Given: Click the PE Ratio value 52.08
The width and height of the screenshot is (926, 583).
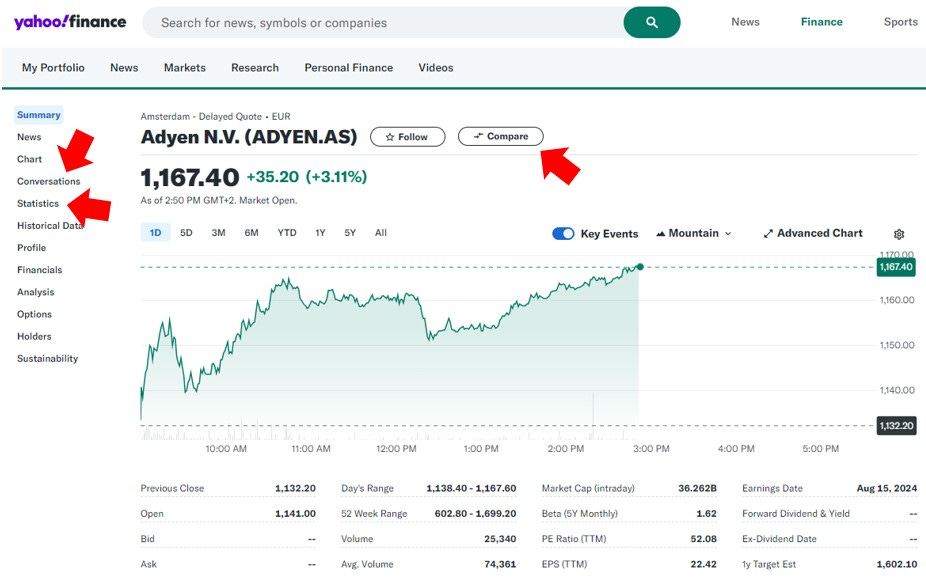Looking at the screenshot, I should (x=703, y=539).
